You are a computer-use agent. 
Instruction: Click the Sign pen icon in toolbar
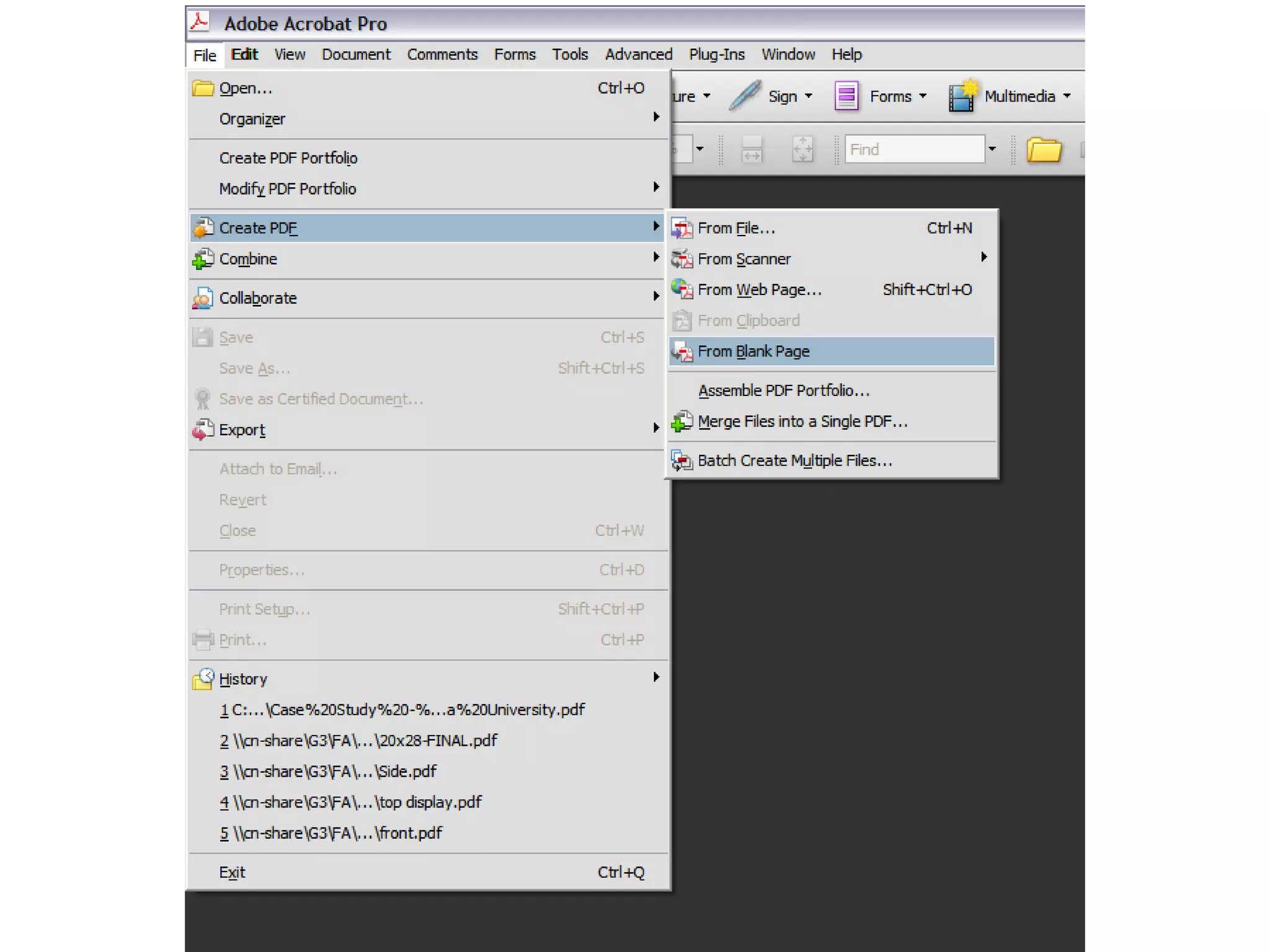point(745,96)
